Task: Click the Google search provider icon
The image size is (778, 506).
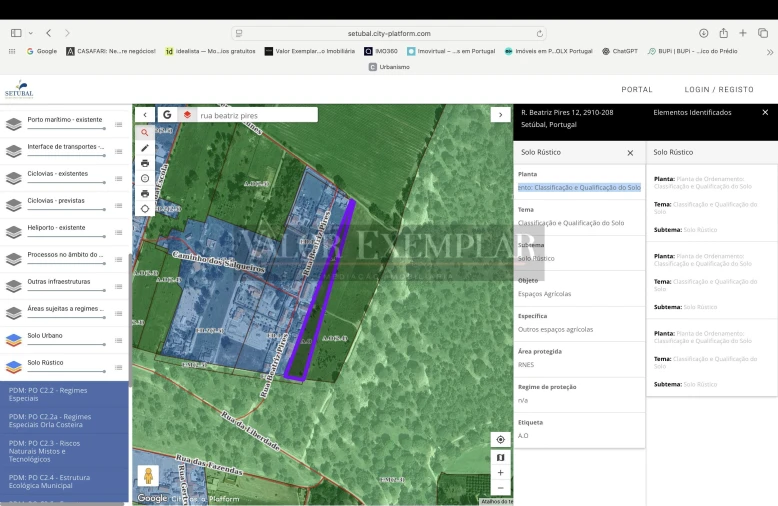Action: coord(167,115)
